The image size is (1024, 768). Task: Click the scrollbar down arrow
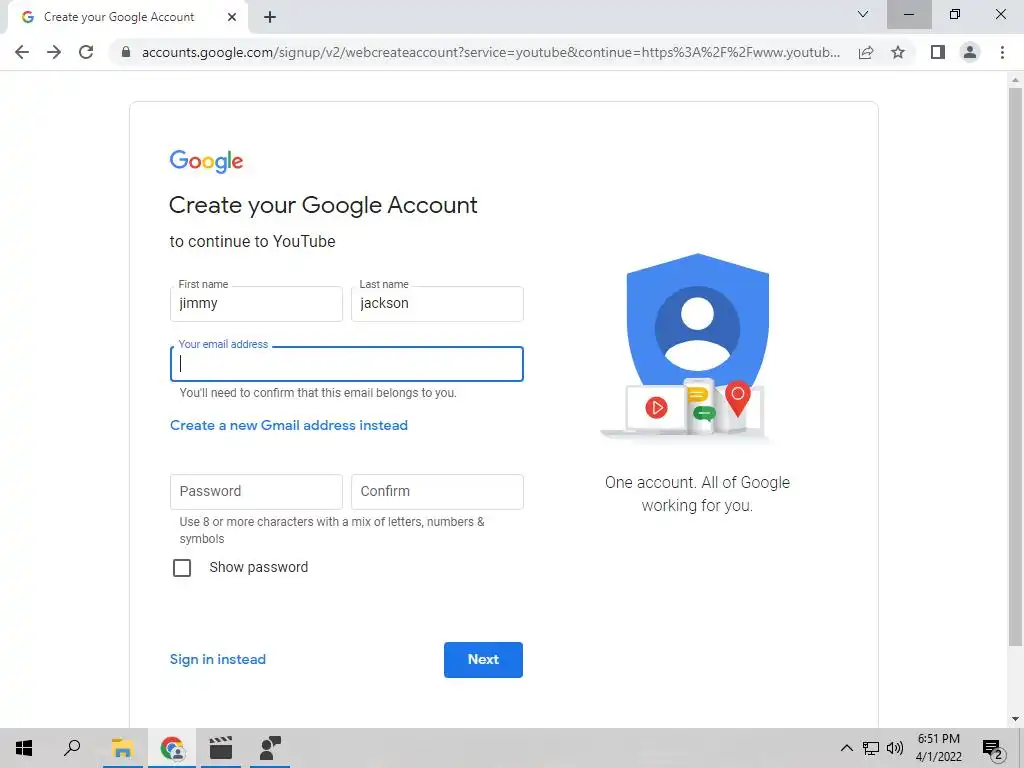click(x=1015, y=719)
